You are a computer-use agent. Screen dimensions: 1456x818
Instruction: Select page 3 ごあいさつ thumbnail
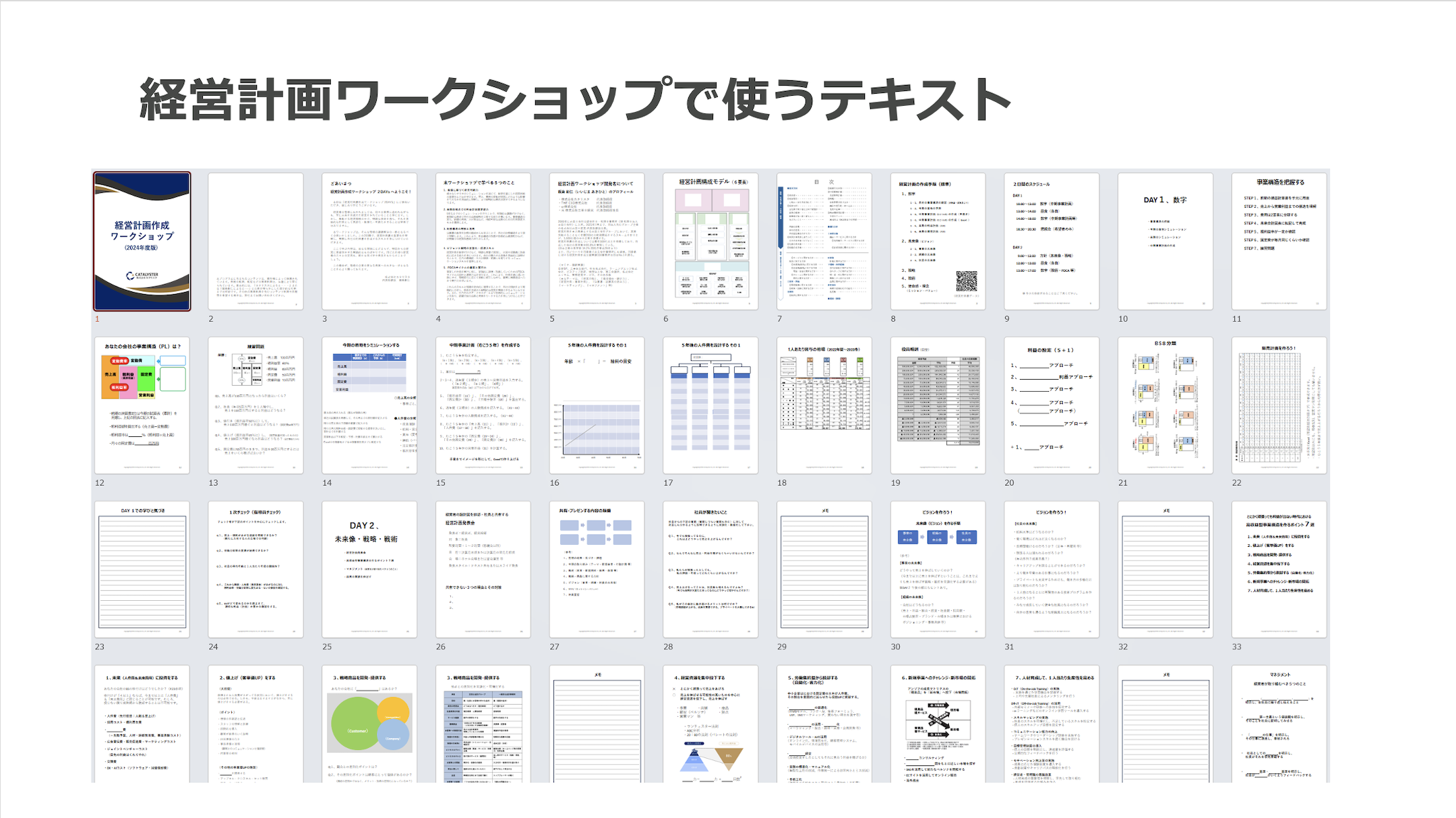(369, 241)
